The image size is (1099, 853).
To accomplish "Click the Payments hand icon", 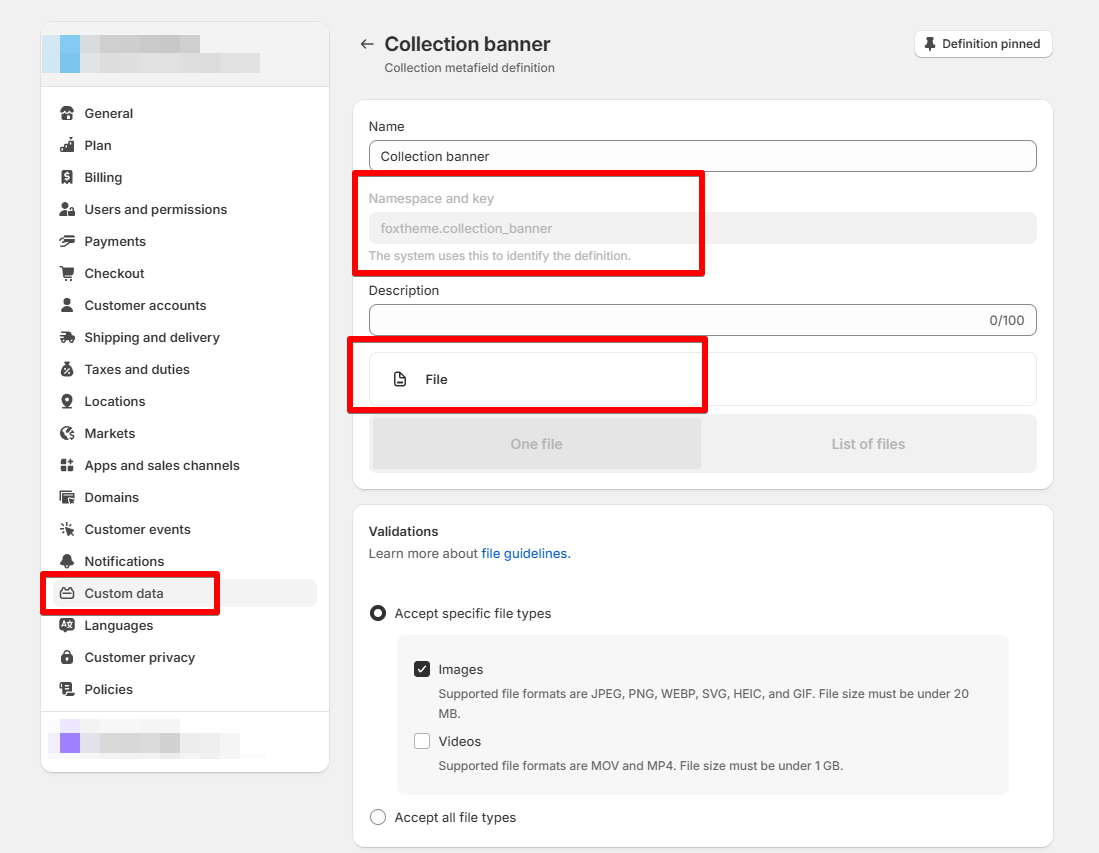I will 67,241.
